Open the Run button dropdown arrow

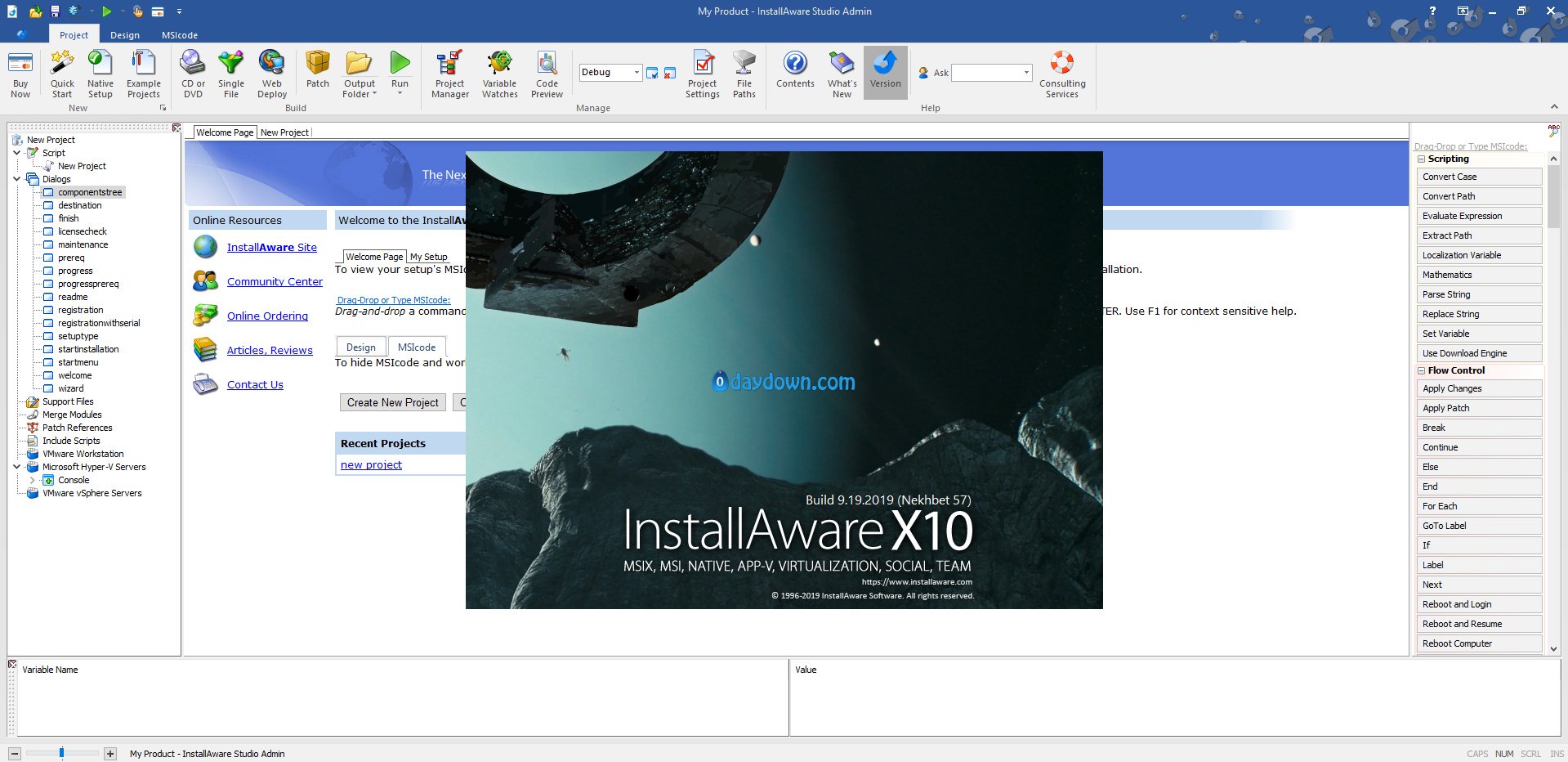(x=400, y=93)
